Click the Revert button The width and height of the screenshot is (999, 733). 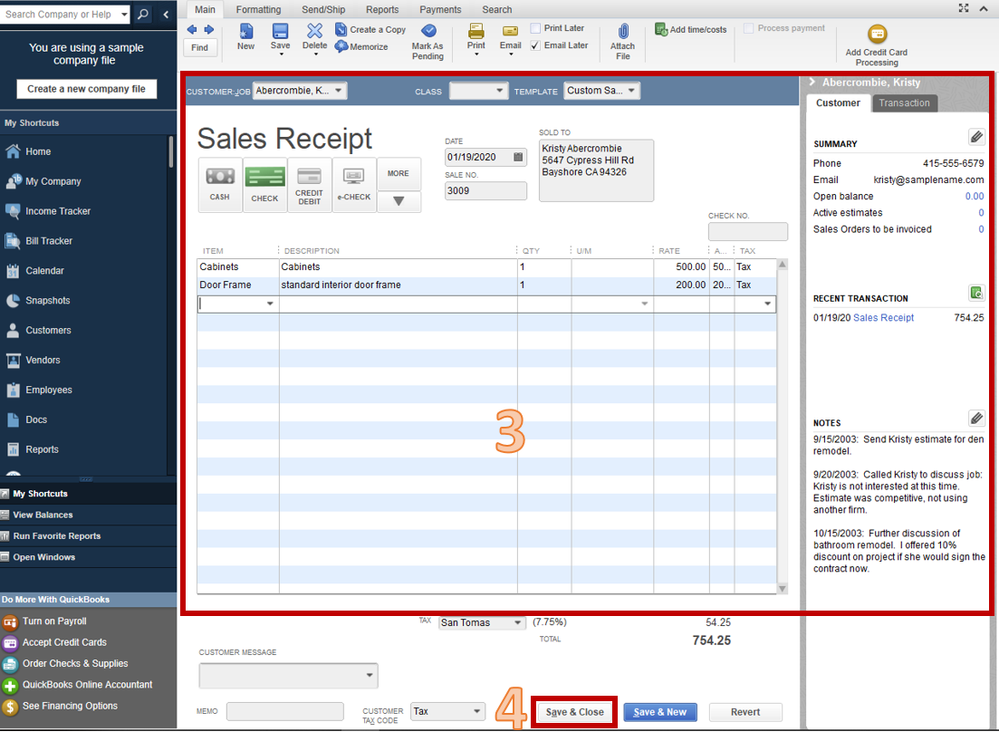[745, 712]
